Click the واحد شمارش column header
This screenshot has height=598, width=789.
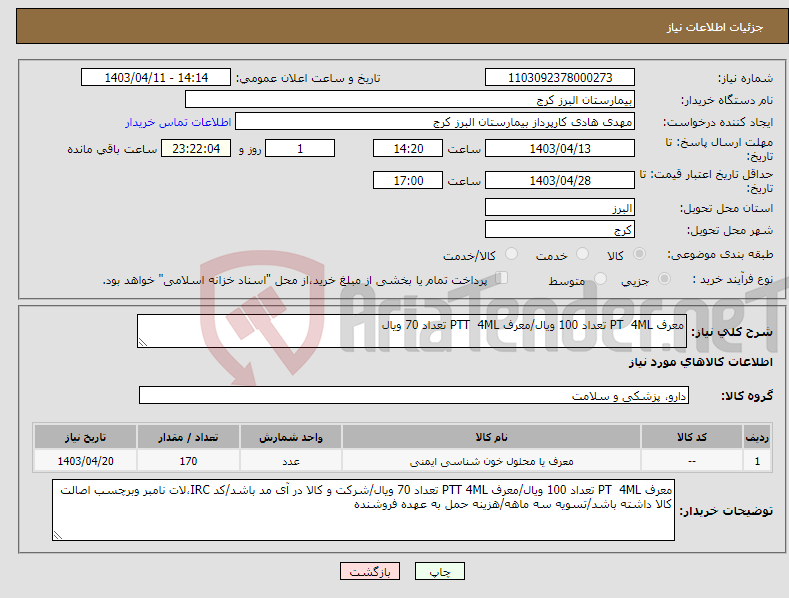[291, 437]
